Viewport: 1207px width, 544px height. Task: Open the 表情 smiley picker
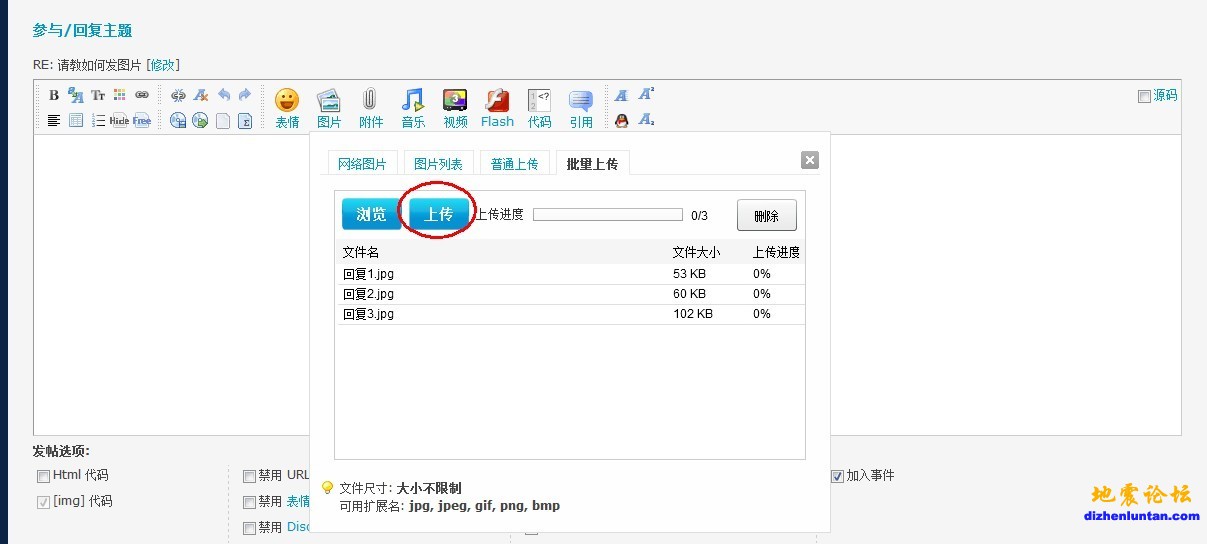287,108
